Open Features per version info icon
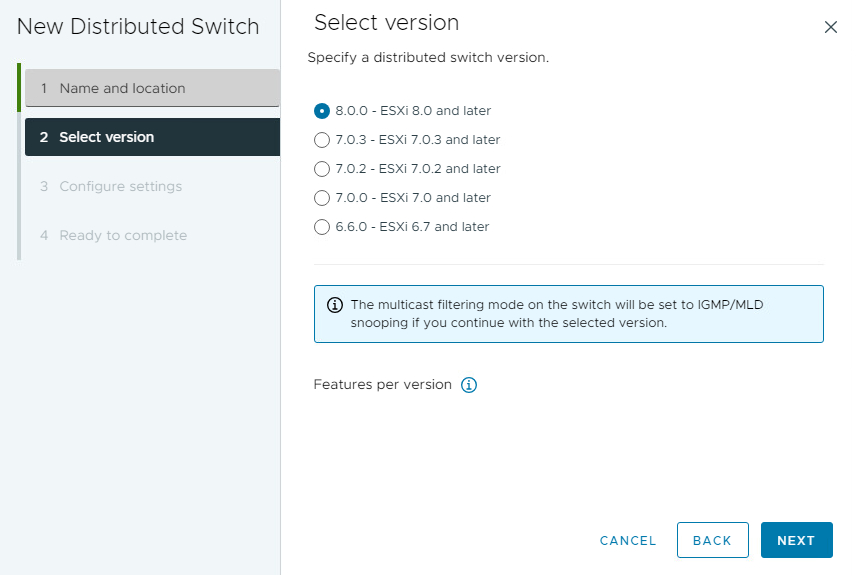Image resolution: width=852 pixels, height=575 pixels. coord(469,385)
